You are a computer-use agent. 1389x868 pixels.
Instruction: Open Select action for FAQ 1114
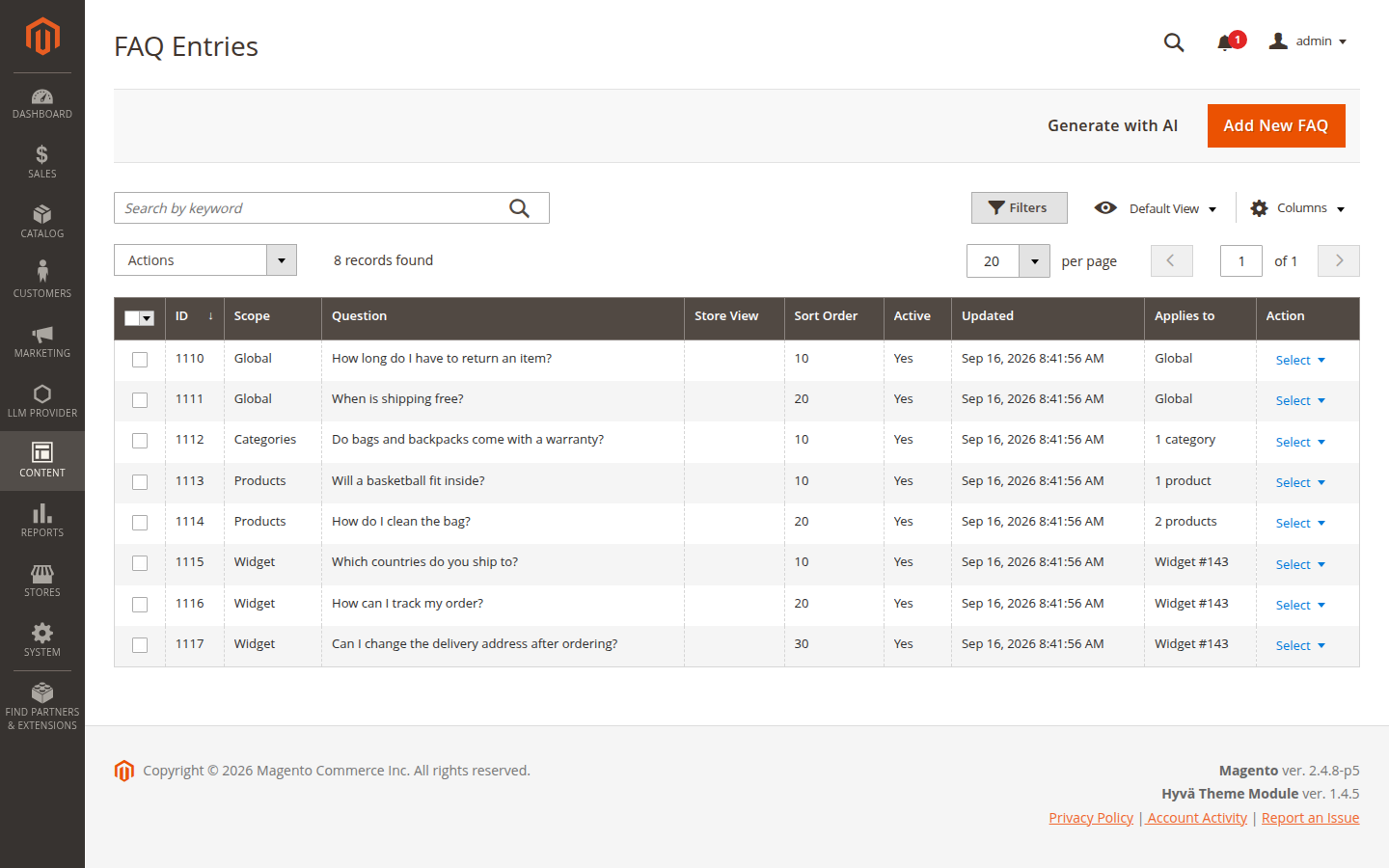point(1300,523)
